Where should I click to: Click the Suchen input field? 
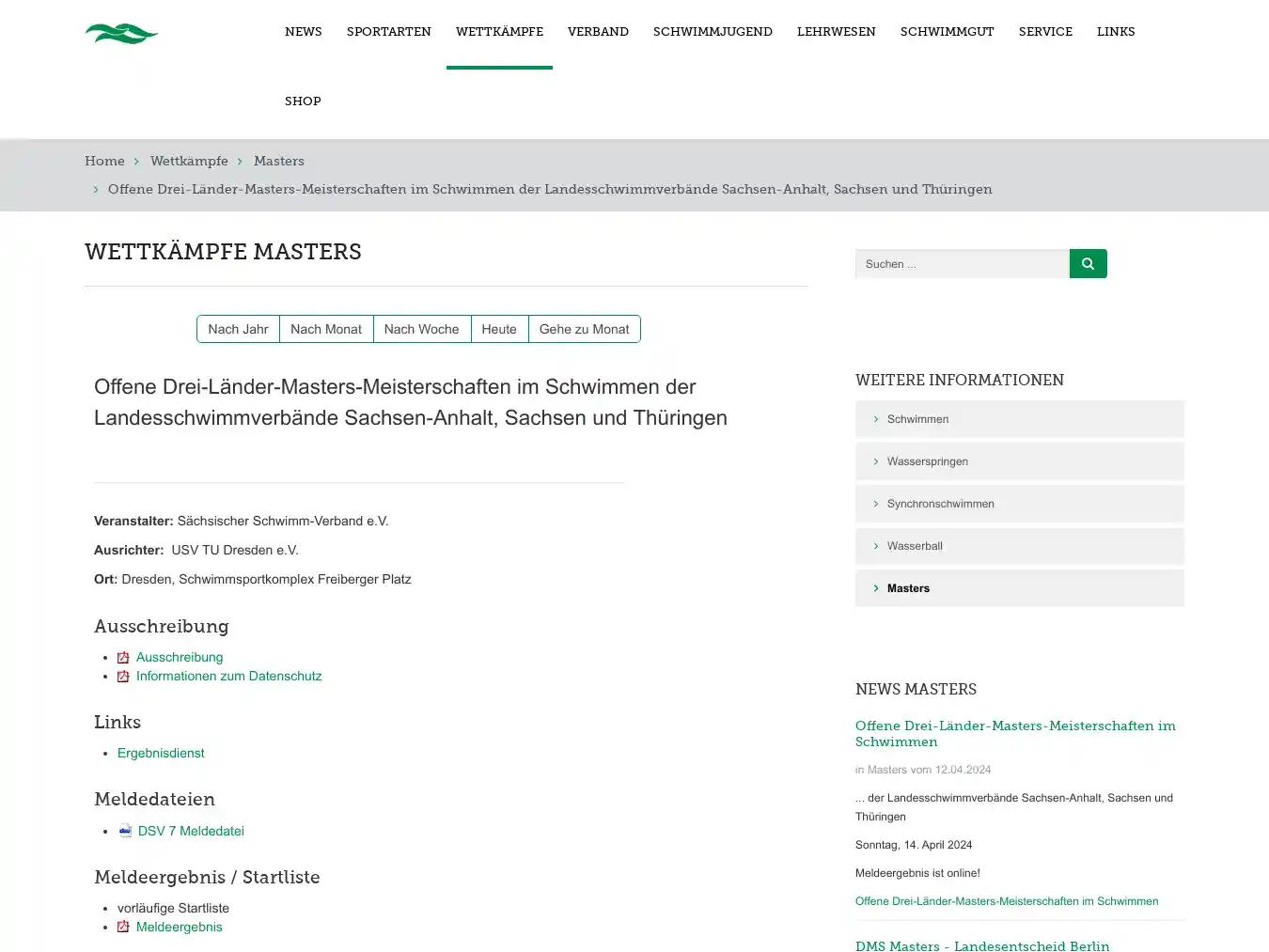point(961,263)
